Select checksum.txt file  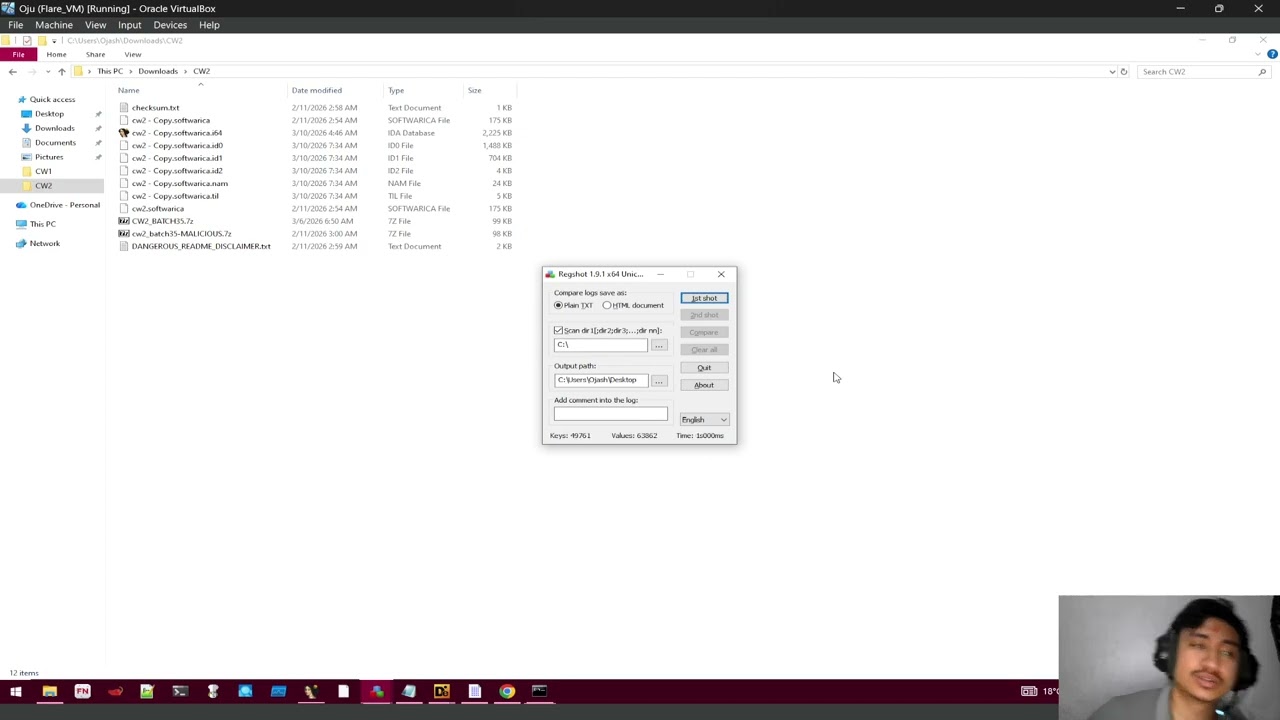[155, 108]
